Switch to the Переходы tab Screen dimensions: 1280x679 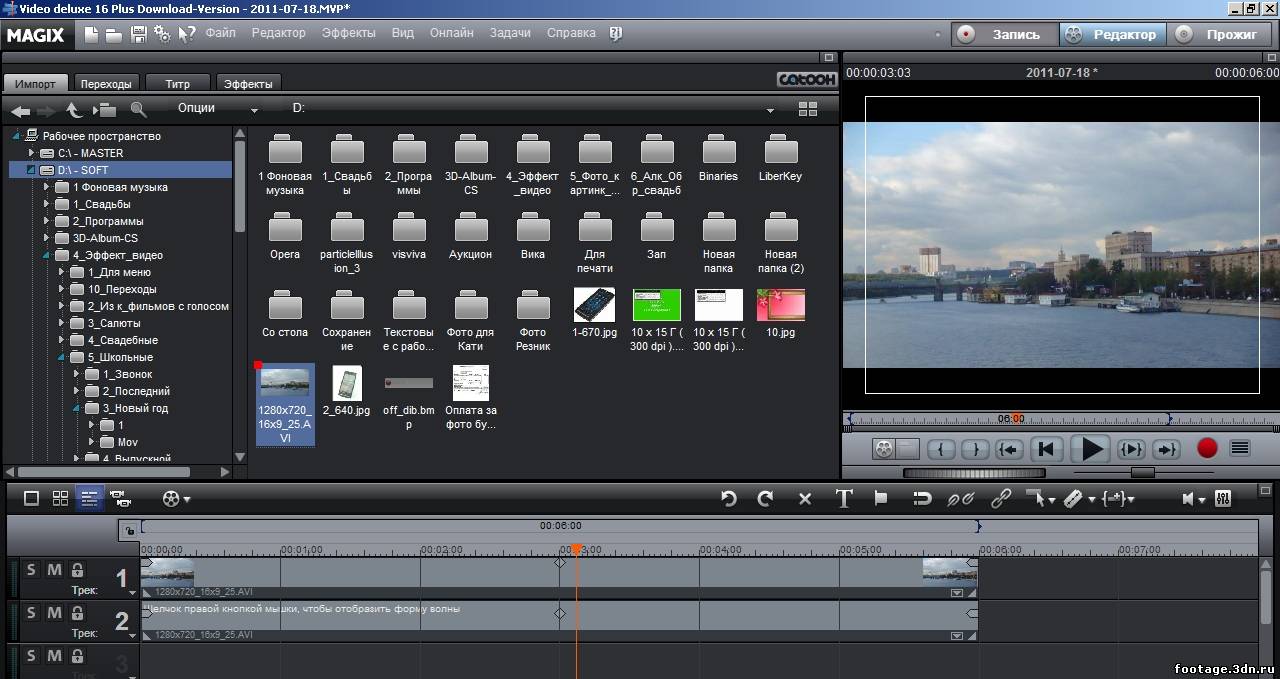[x=106, y=83]
